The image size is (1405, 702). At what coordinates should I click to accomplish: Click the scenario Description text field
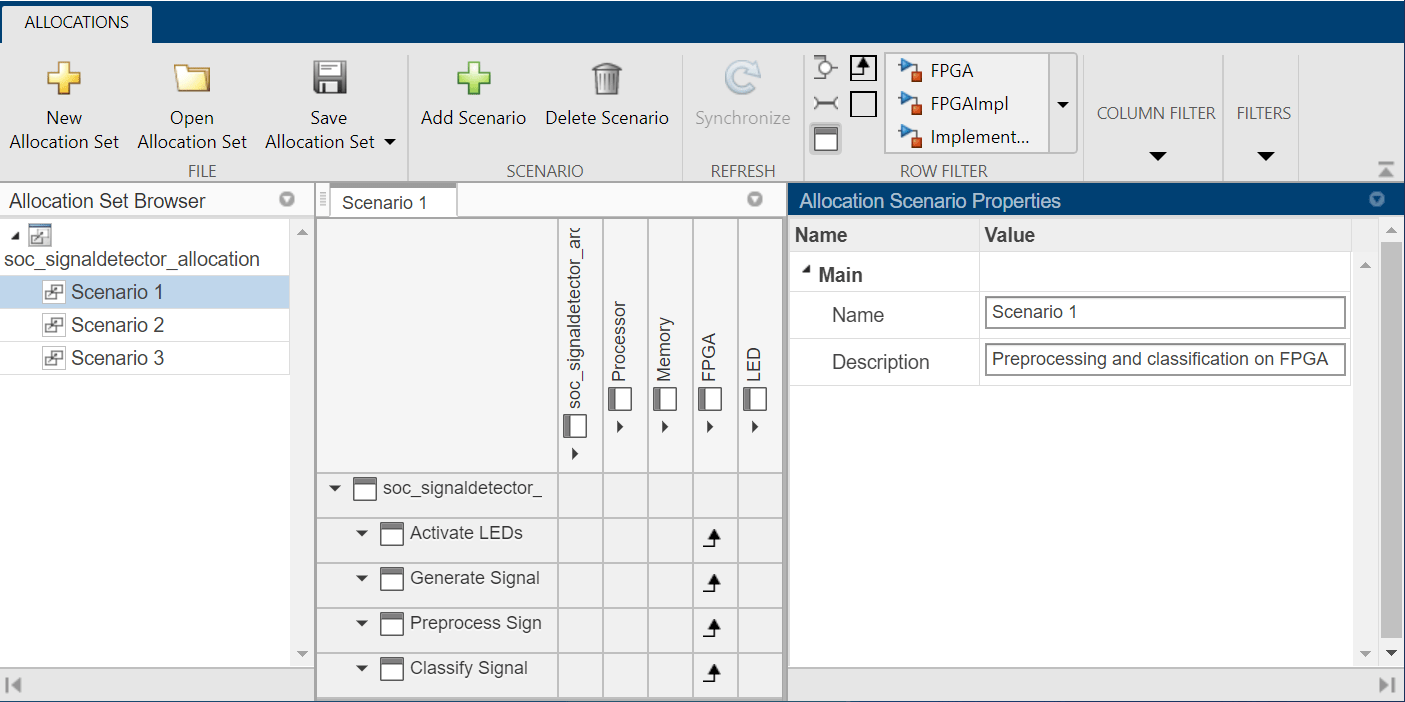[x=1164, y=360]
